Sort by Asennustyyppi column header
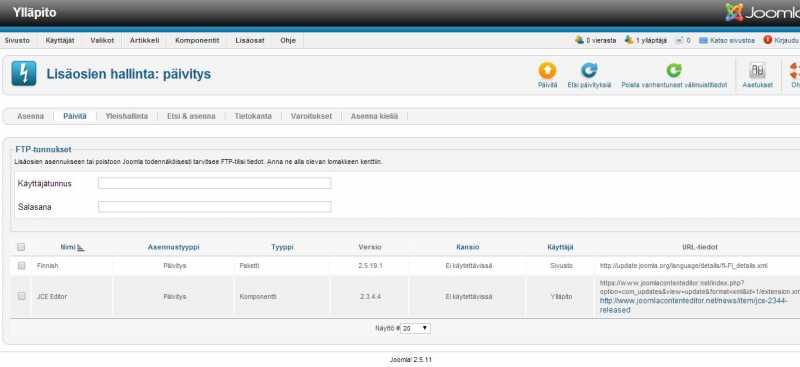Screen dimensions: 800x367 pos(173,247)
